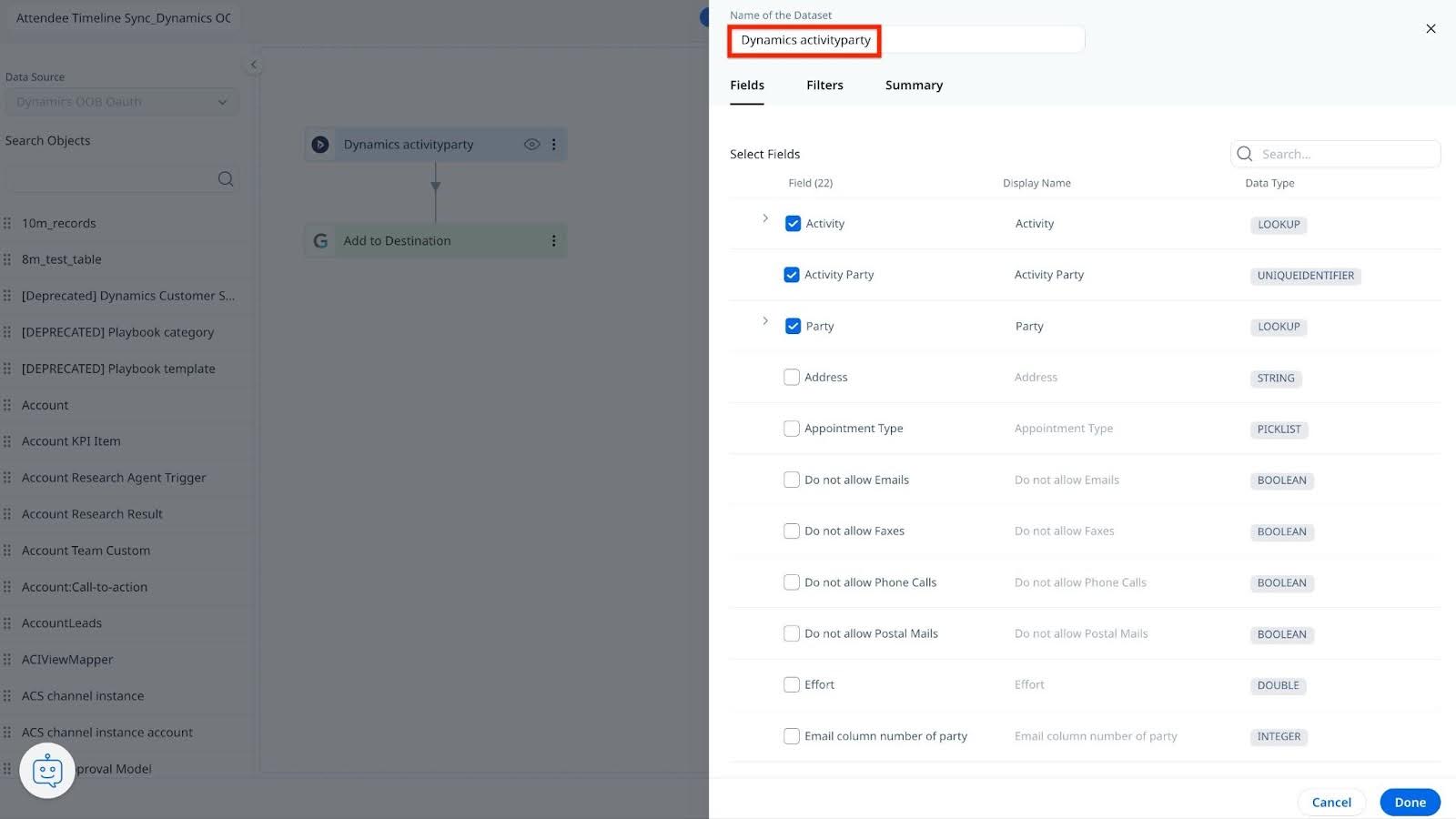Click the magnifier icon in the fields search box

[1245, 154]
